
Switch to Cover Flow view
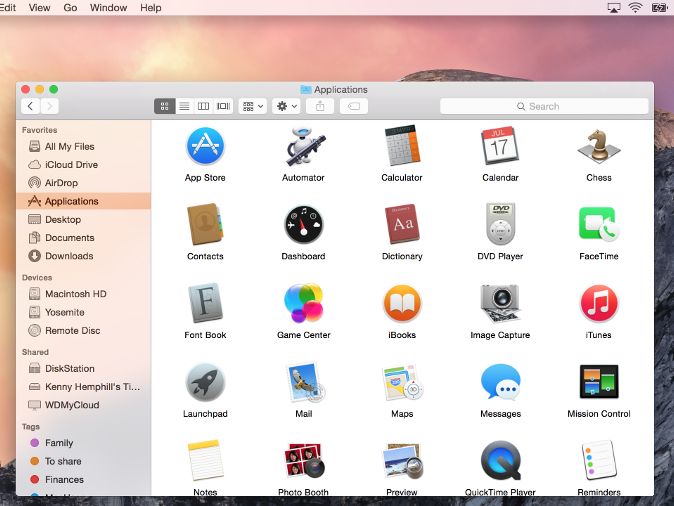[x=223, y=106]
